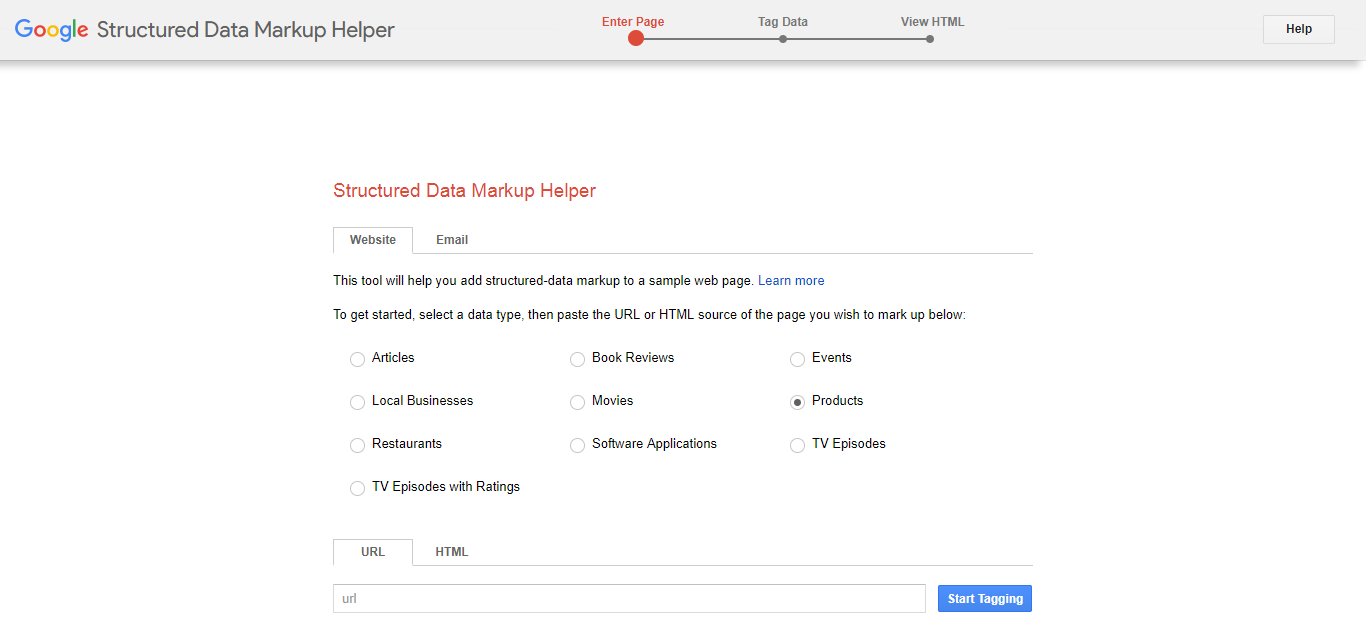This screenshot has width=1366, height=637.
Task: Open the Help button
Action: [1298, 29]
